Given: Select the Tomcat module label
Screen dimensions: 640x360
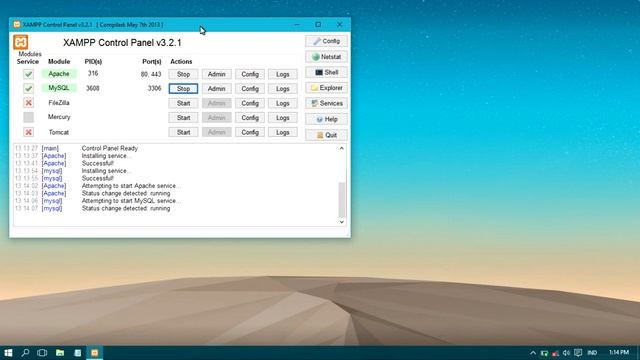Looking at the screenshot, I should click(x=59, y=132).
